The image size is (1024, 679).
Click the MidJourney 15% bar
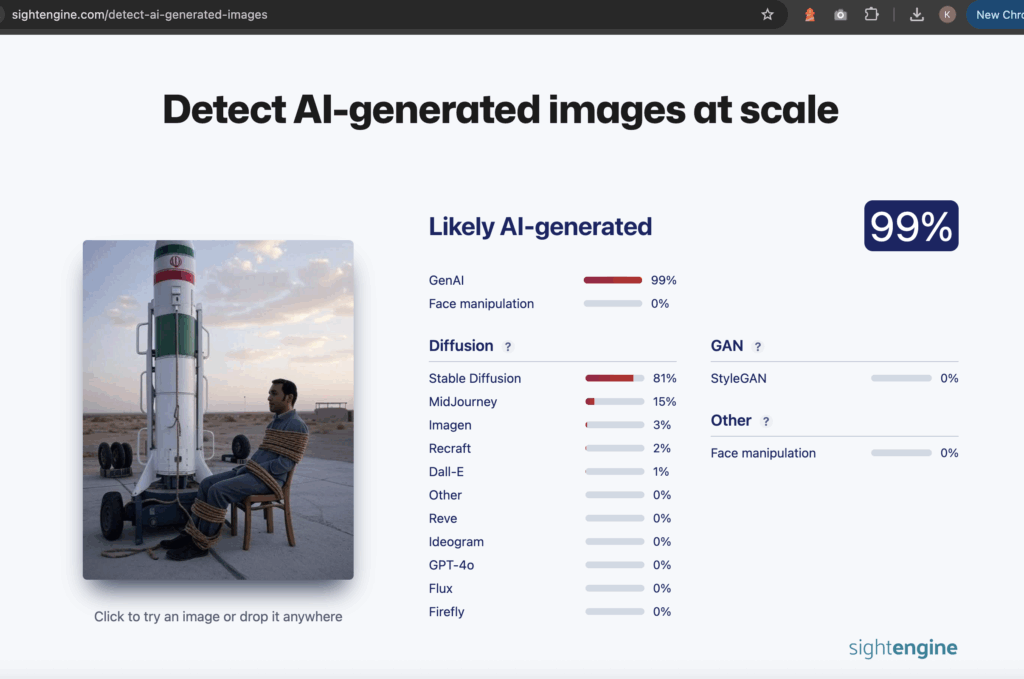coord(615,402)
